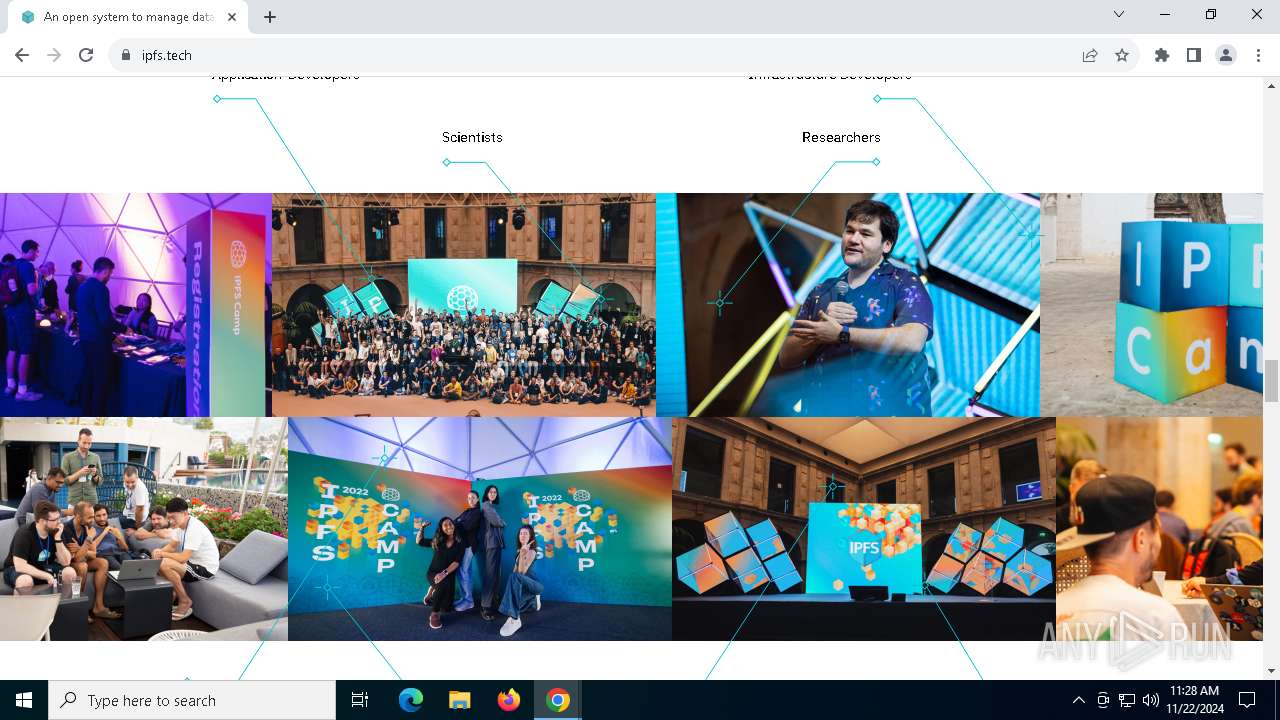This screenshot has height=720, width=1280.
Task: Open File Explorer from taskbar
Action: pos(459,700)
